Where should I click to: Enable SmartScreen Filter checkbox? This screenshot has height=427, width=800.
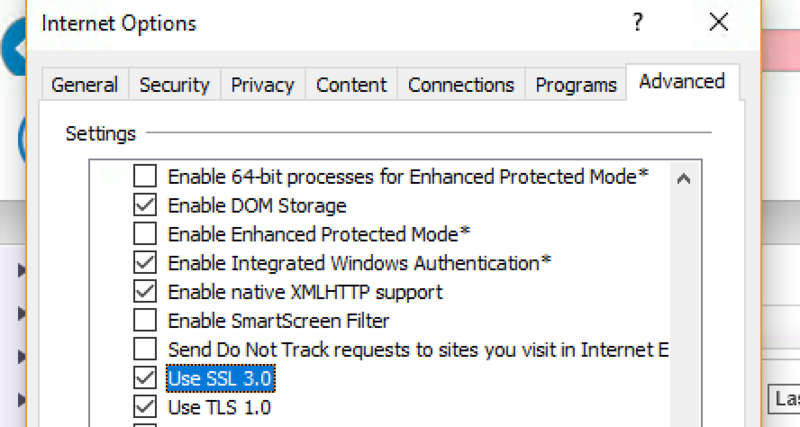coord(145,320)
